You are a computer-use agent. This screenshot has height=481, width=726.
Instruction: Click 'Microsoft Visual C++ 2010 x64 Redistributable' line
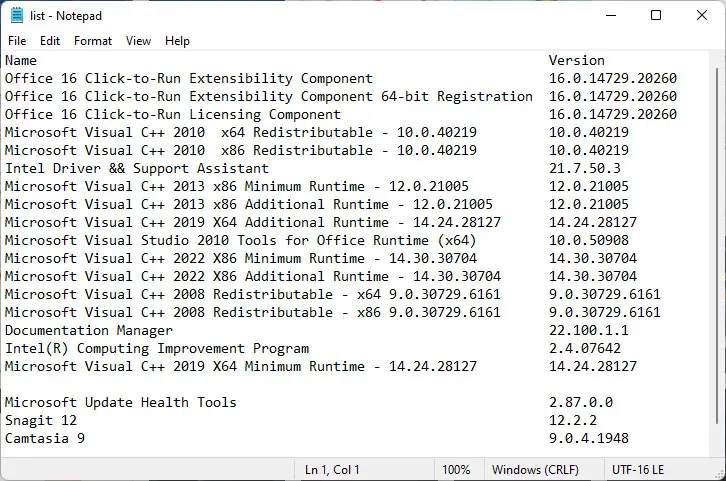point(241,132)
